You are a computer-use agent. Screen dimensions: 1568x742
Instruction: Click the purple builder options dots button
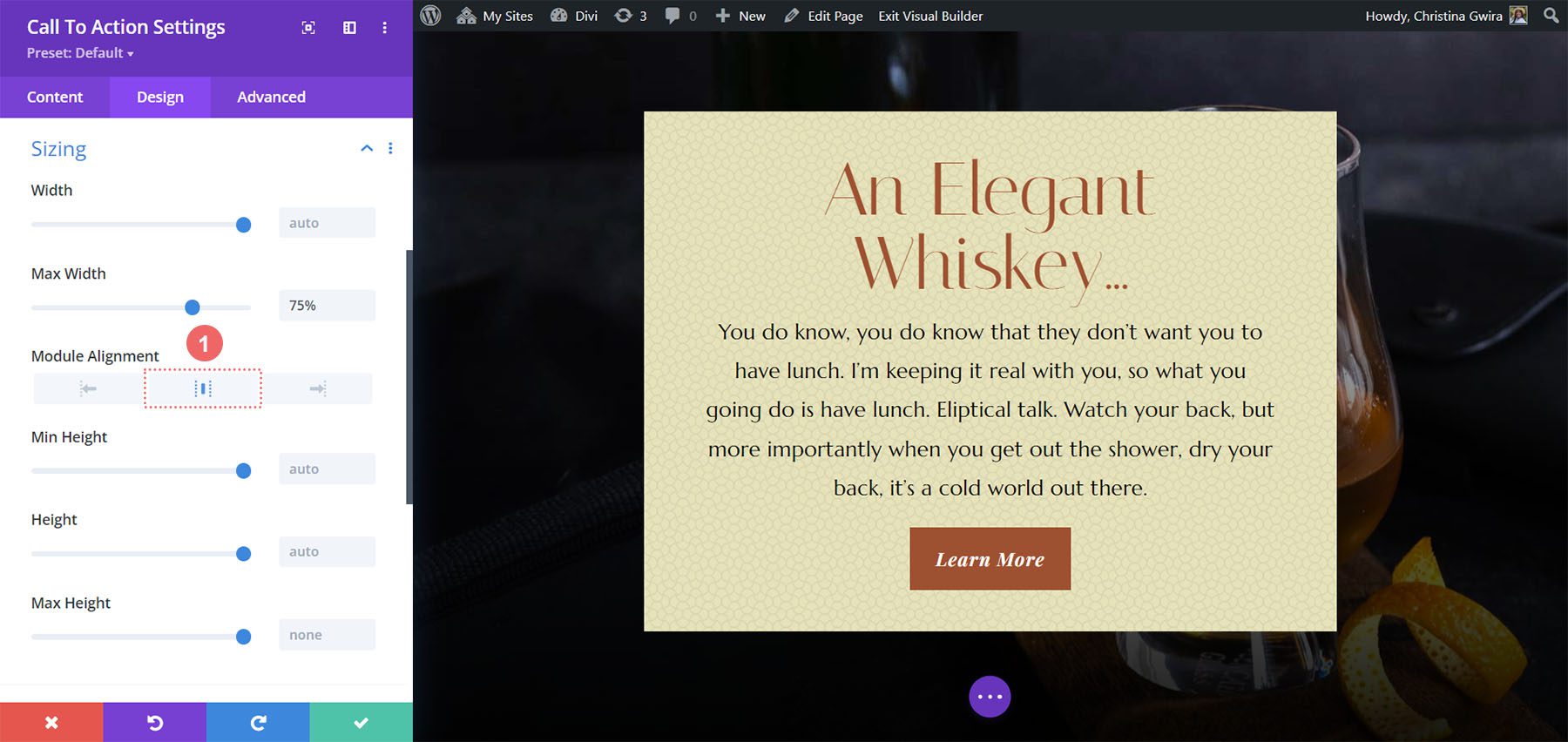(x=990, y=697)
